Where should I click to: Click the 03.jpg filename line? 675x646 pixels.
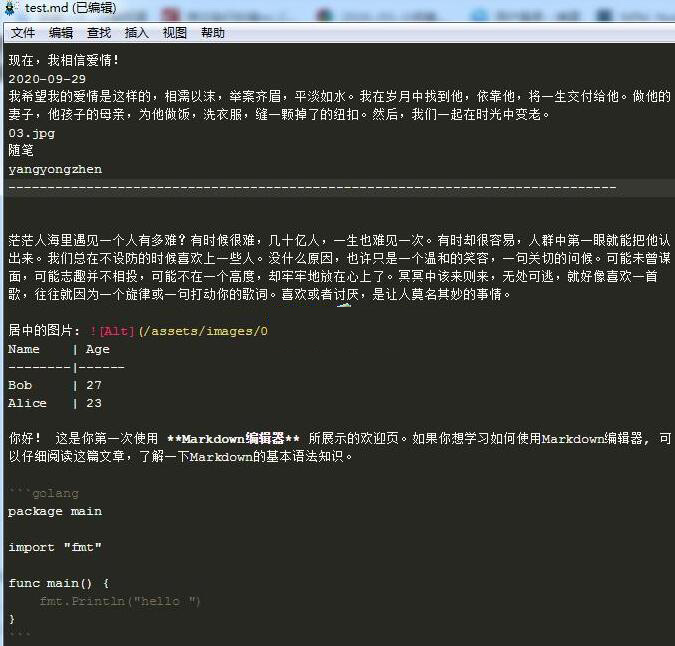point(31,133)
